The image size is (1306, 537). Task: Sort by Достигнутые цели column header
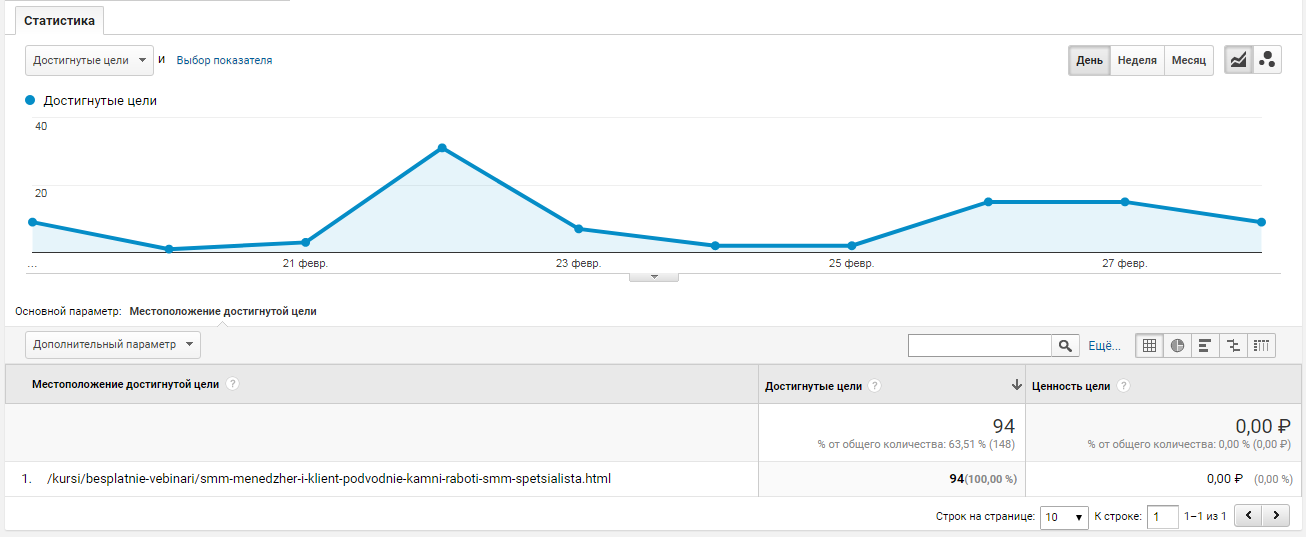point(813,386)
